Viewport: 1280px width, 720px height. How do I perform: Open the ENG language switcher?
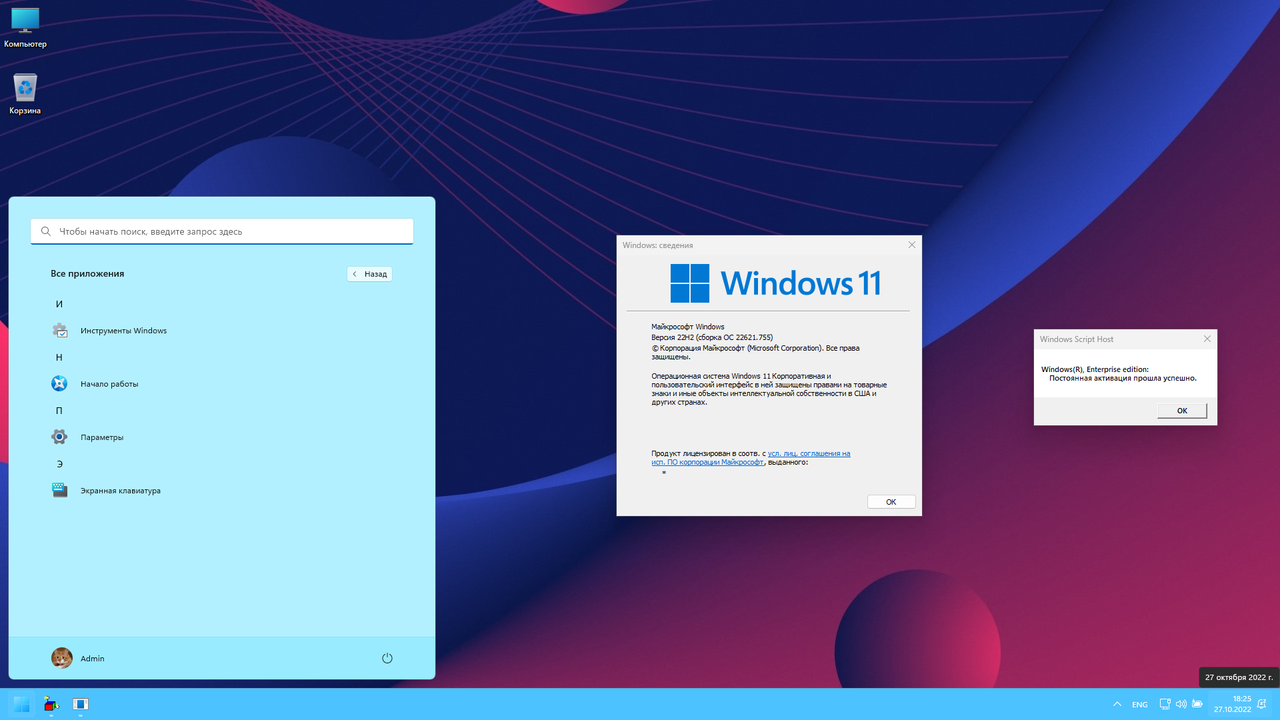point(1140,704)
